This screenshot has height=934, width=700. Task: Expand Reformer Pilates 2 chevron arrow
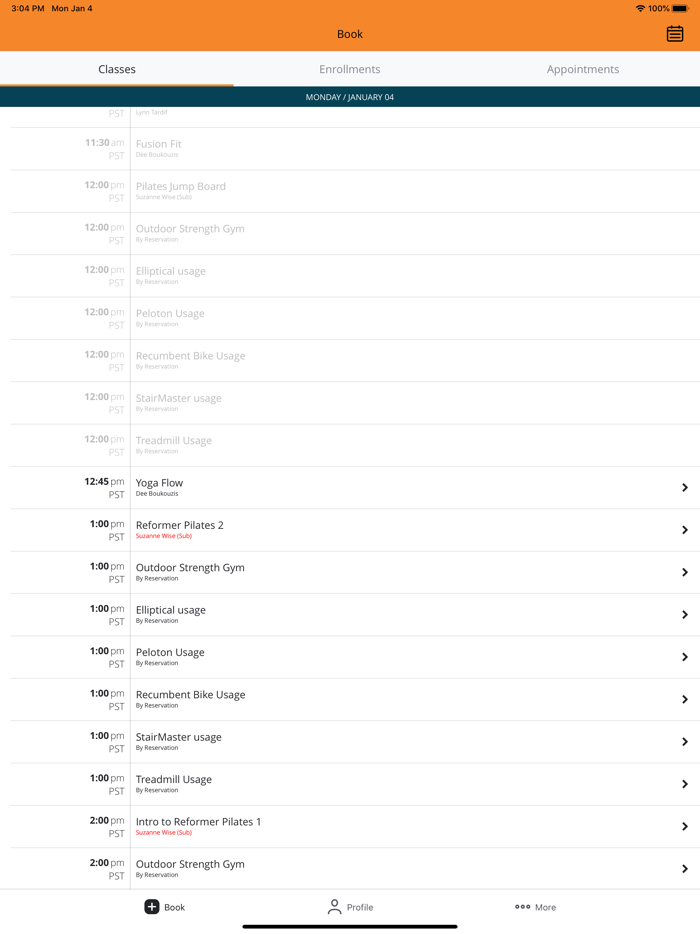[x=685, y=530]
